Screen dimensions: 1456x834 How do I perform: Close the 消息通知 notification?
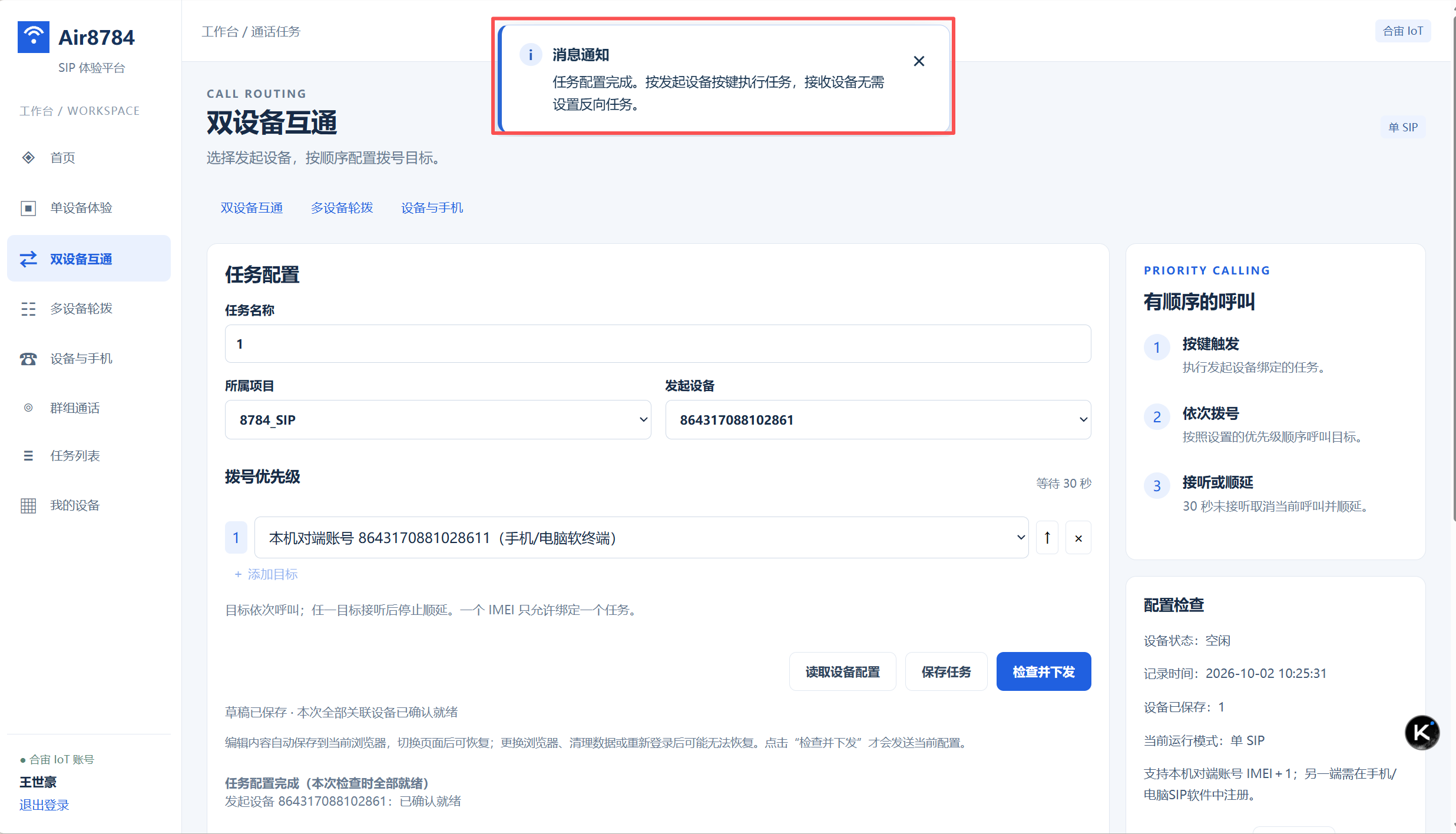(x=919, y=61)
